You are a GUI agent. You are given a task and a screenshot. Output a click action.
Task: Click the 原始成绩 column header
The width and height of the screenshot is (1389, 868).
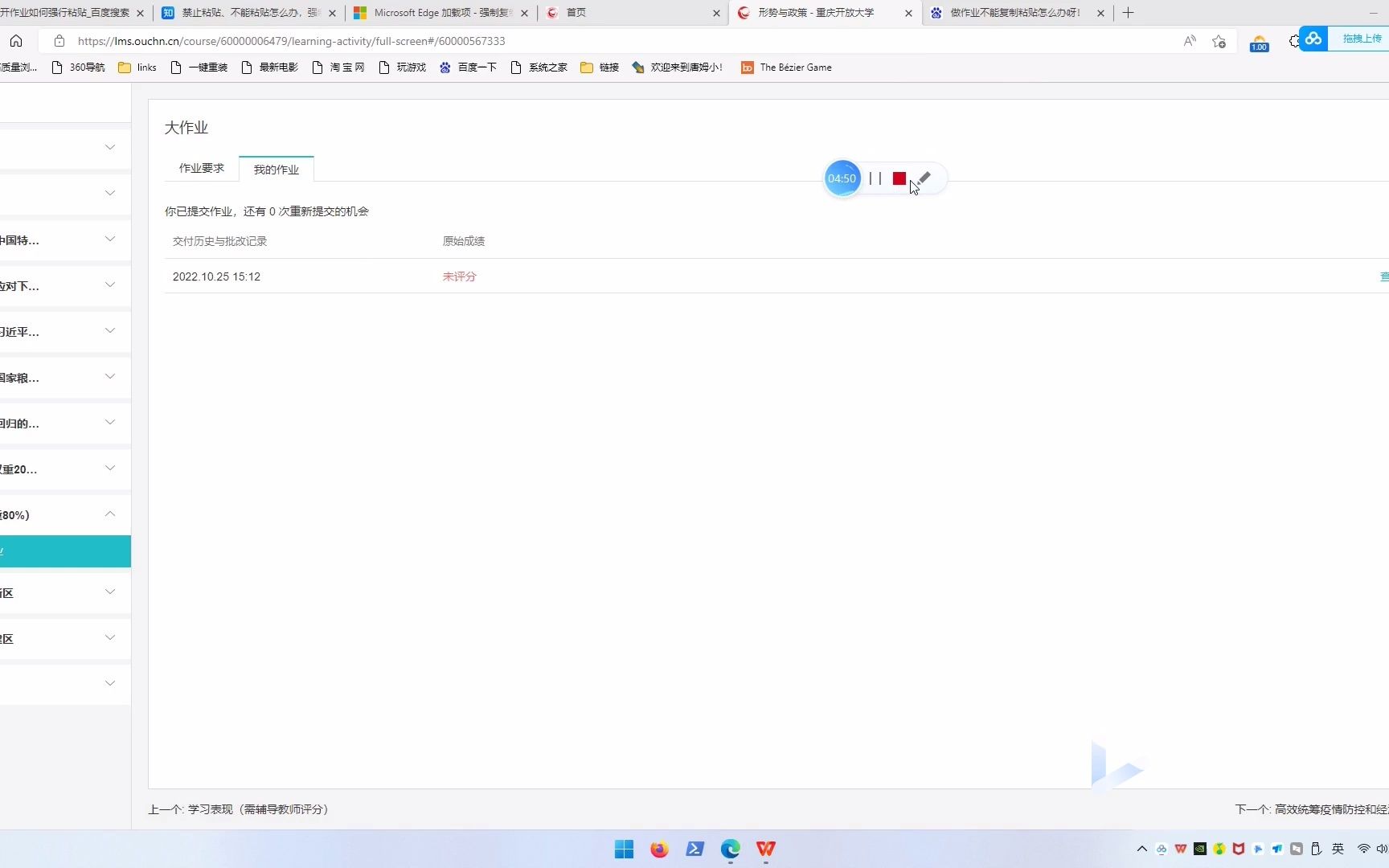tap(464, 241)
